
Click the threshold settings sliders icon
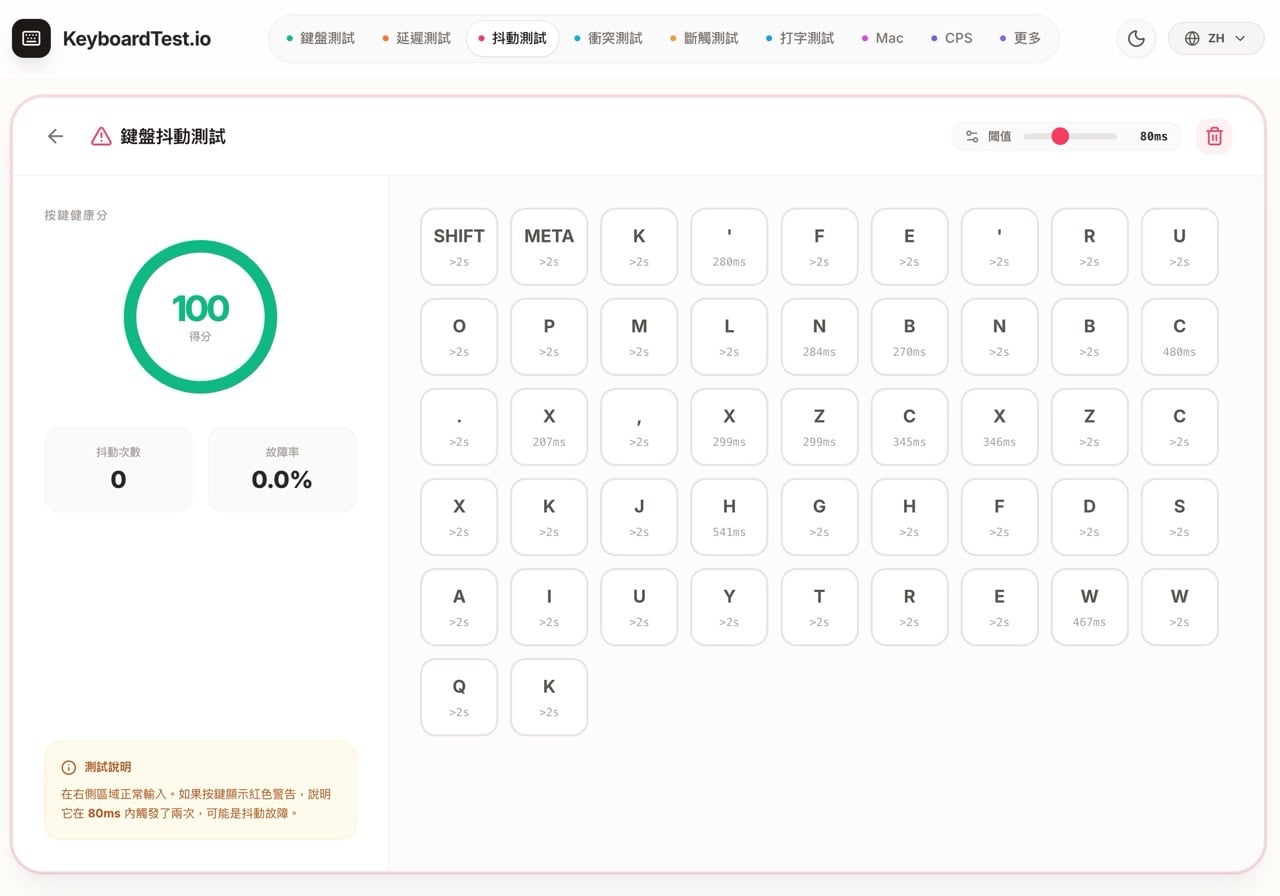tap(971, 136)
